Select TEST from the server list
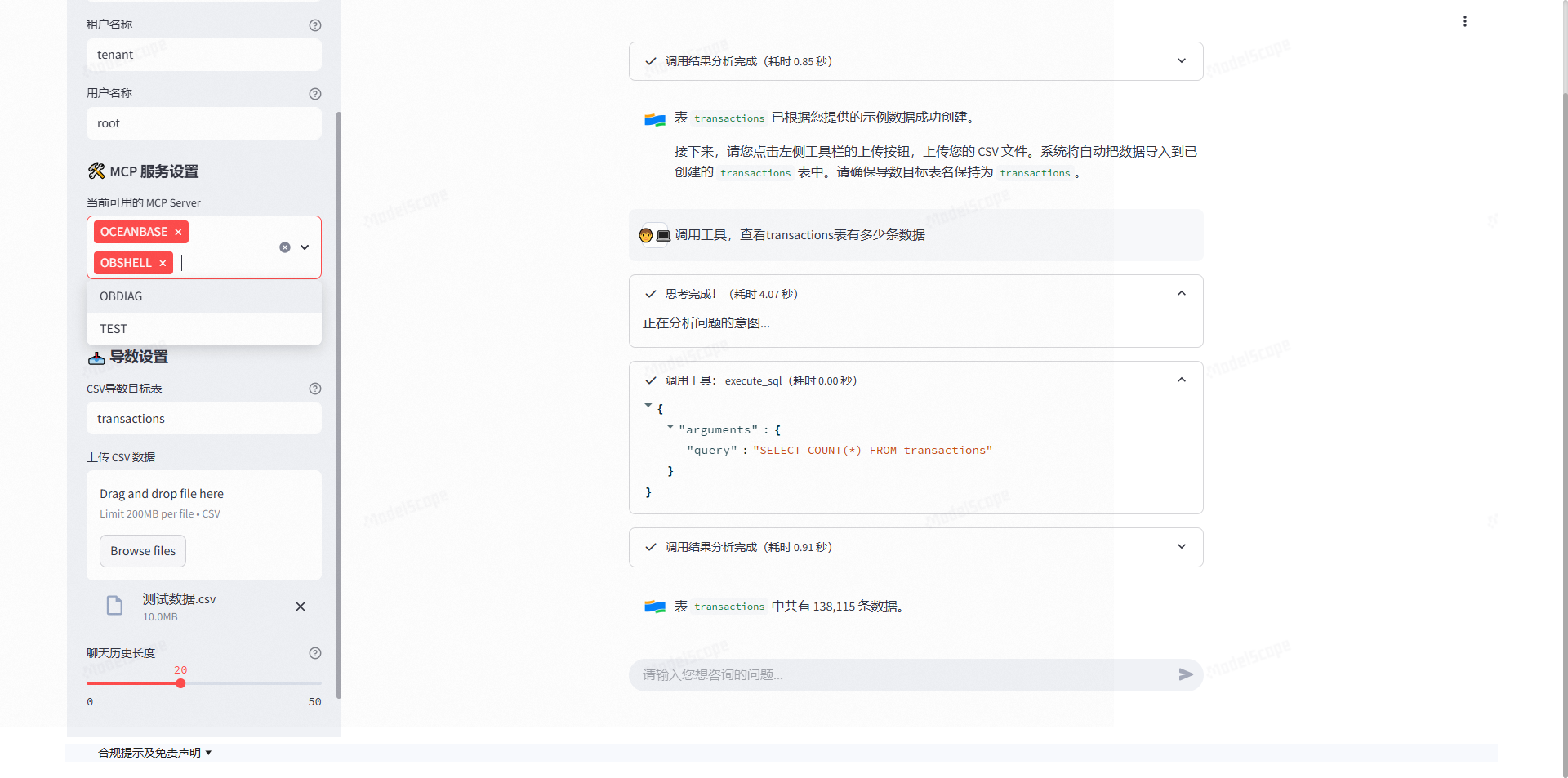This screenshot has height=778, width=1568. [114, 328]
